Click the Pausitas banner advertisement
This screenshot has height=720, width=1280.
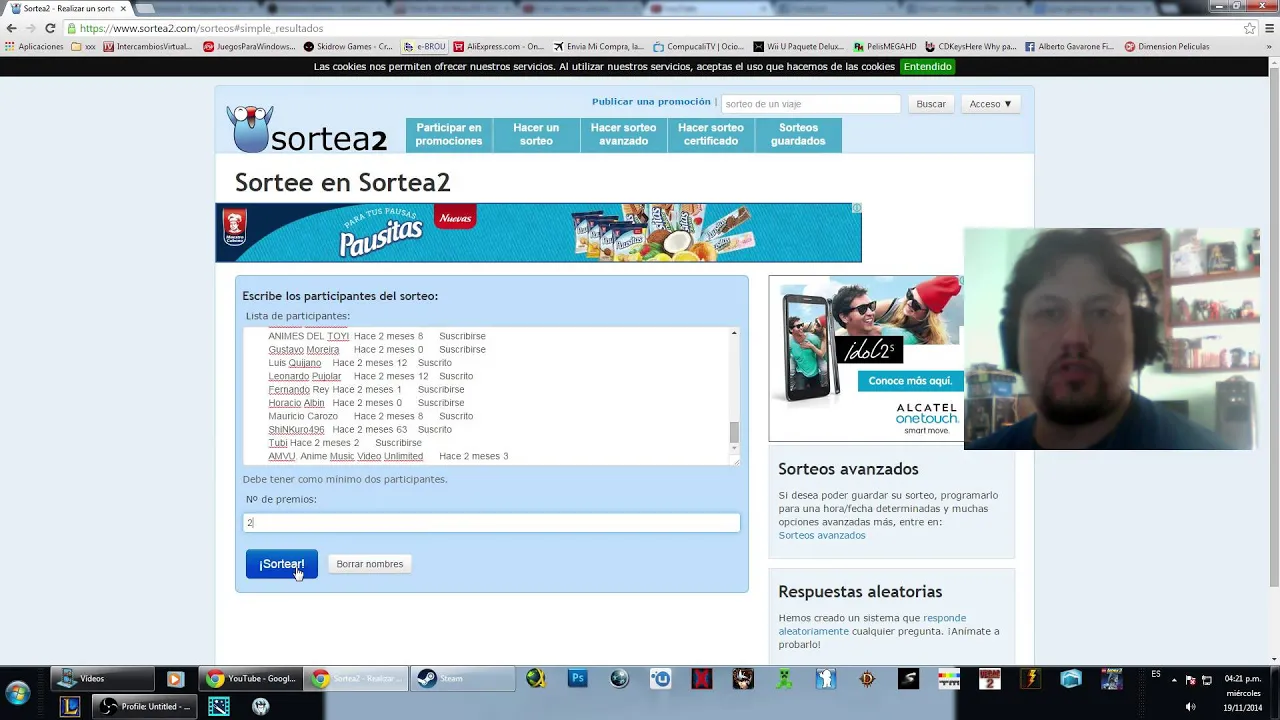click(538, 233)
